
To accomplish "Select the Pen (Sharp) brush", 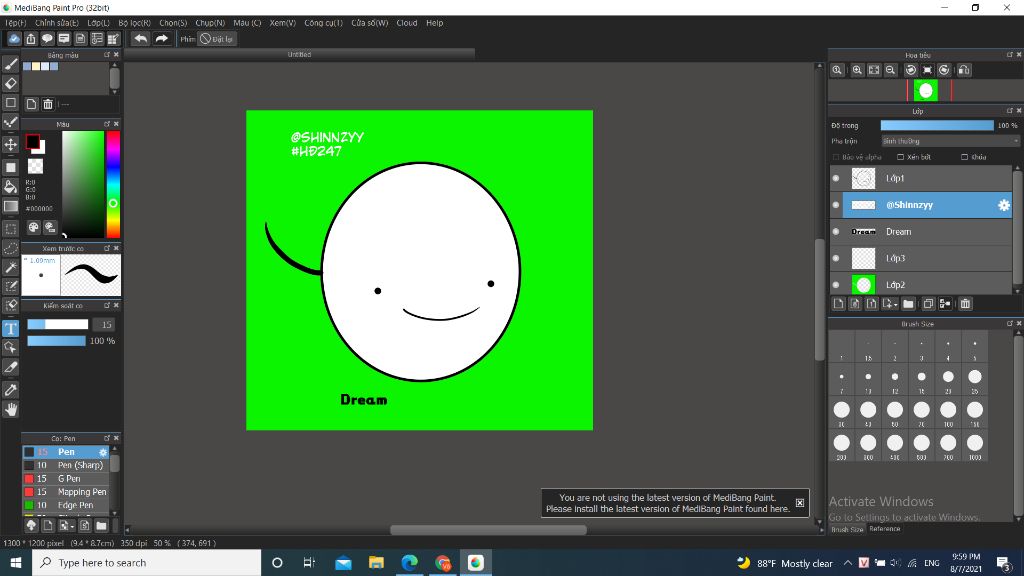I will click(65, 466).
